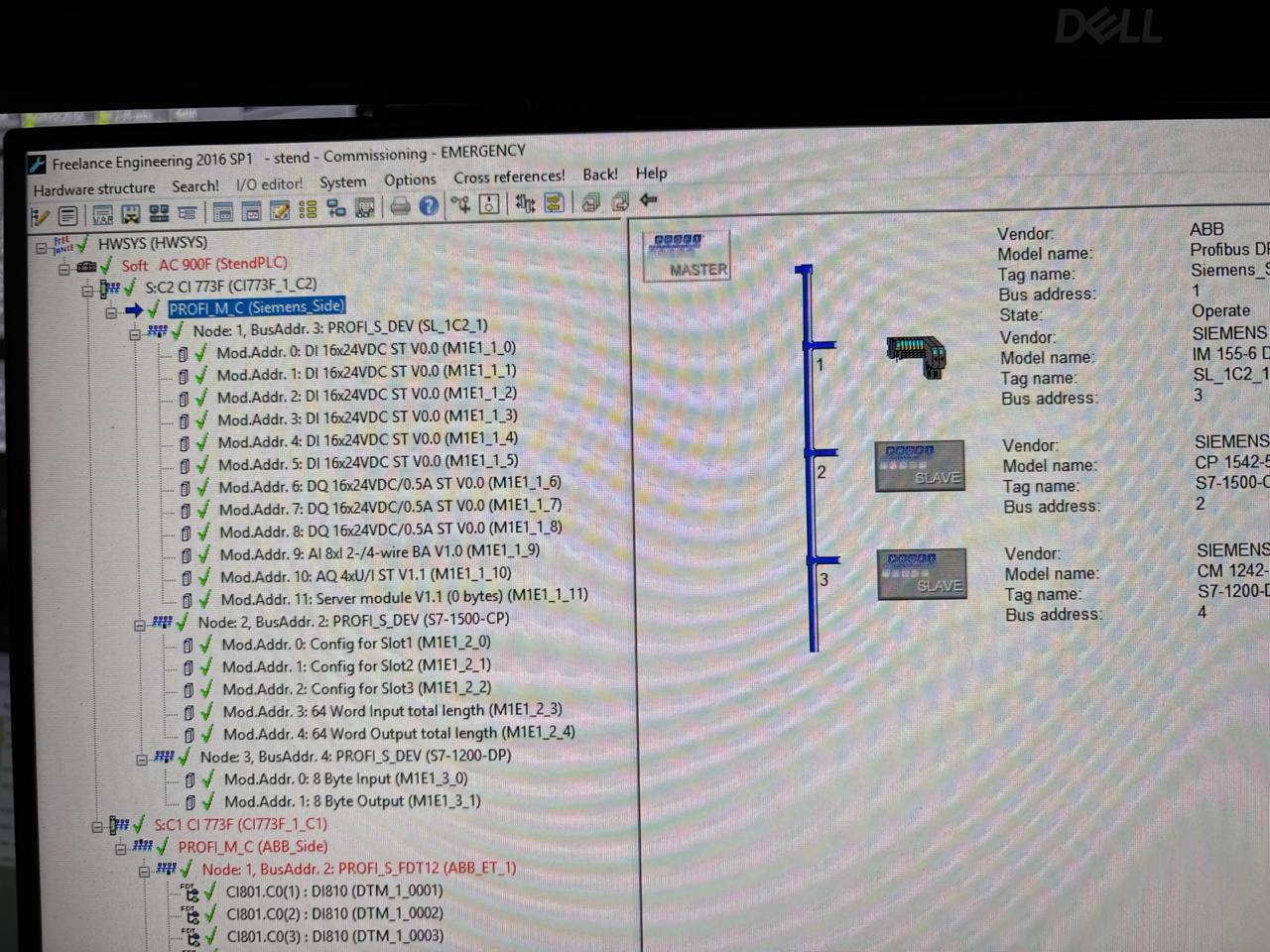This screenshot has height=952, width=1270.
Task: Collapse S:C1 CI 773F (CI773F_1_C1) node
Action: point(97,826)
